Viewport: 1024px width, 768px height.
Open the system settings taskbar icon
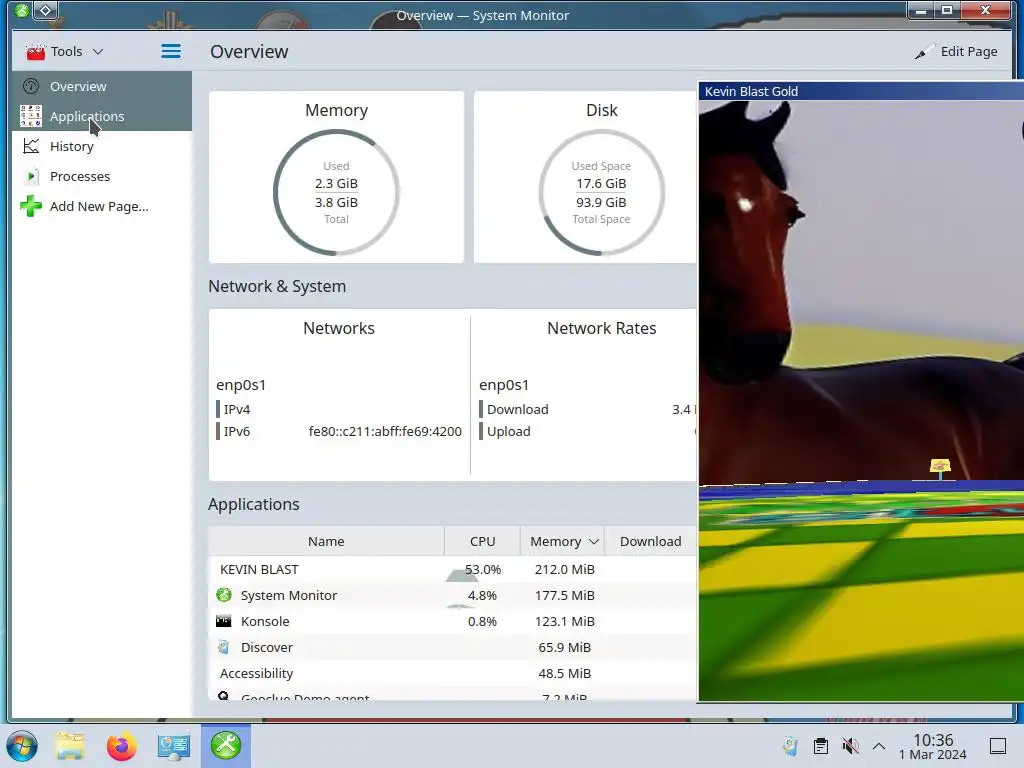pos(174,746)
